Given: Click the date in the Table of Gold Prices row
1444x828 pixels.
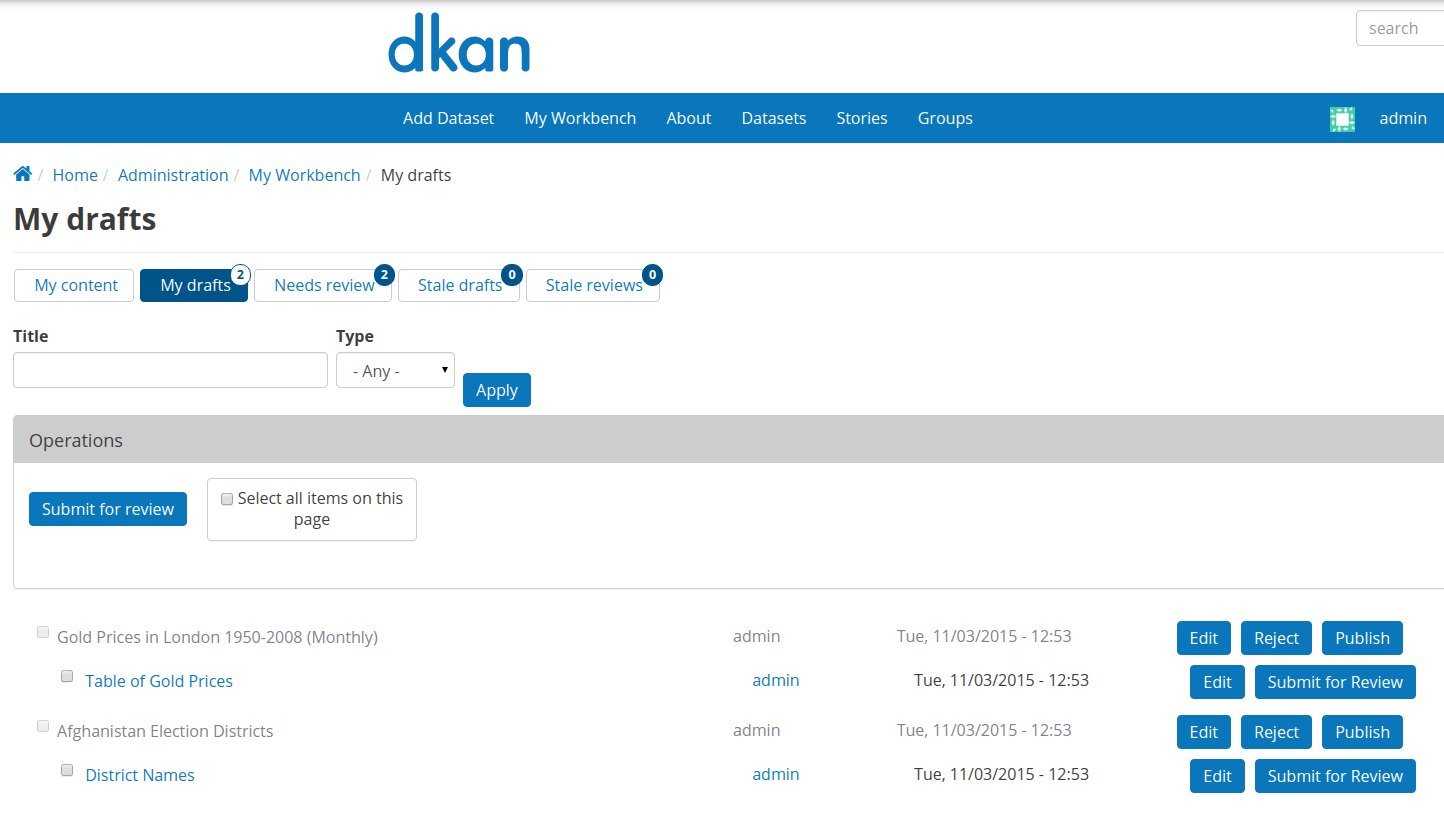Looking at the screenshot, I should click(1001, 680).
